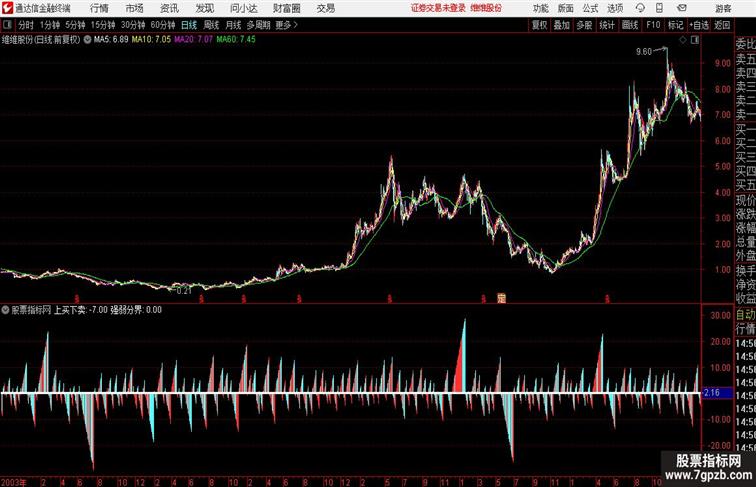Open the 问小达 menu
The height and width of the screenshot is (487, 756).
243,8
